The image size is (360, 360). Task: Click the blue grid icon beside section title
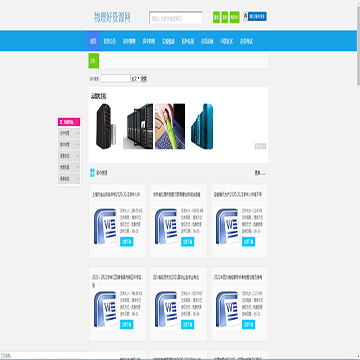92,173
